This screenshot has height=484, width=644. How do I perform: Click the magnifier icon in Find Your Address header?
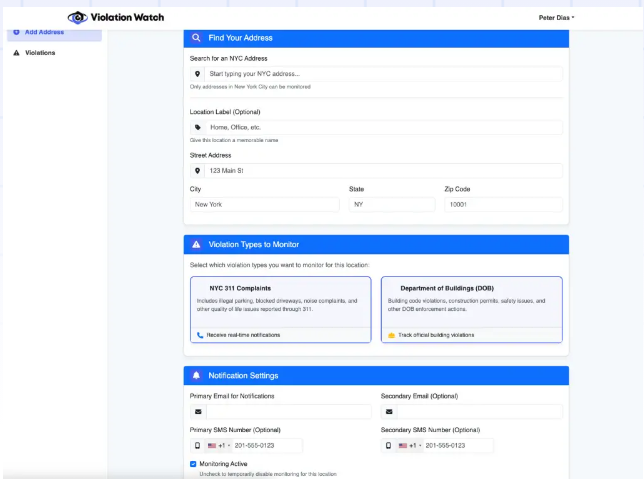pos(196,38)
